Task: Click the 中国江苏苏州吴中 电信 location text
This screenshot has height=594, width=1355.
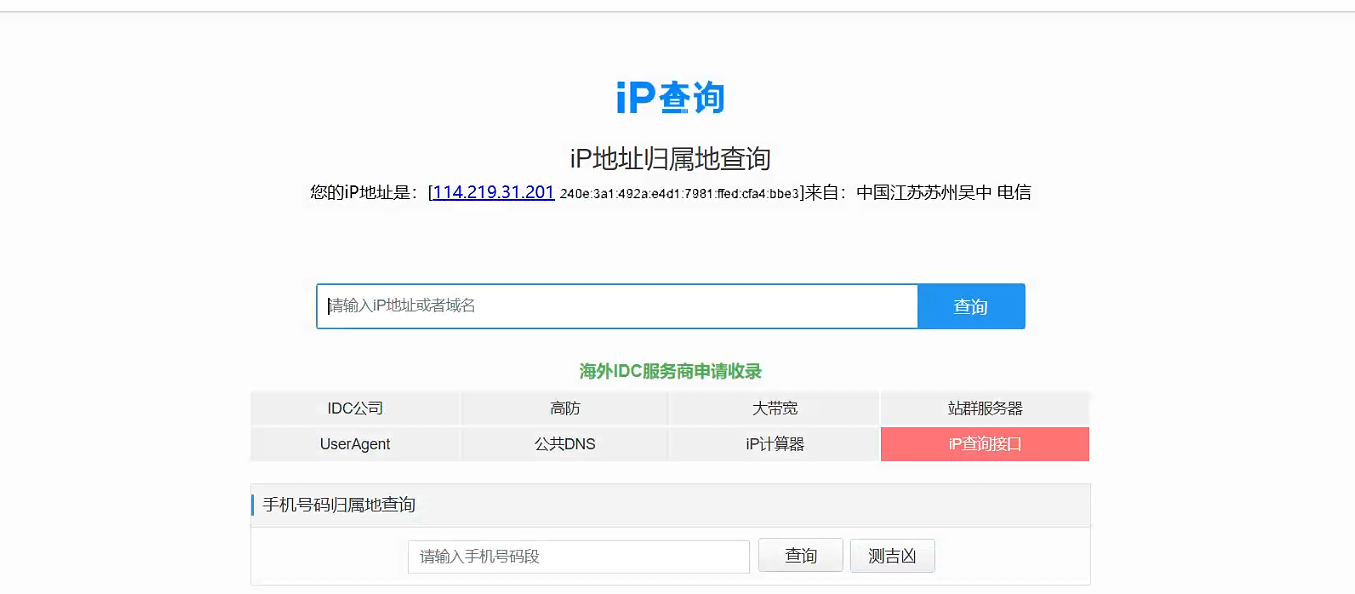Action: pyautogui.click(x=943, y=192)
